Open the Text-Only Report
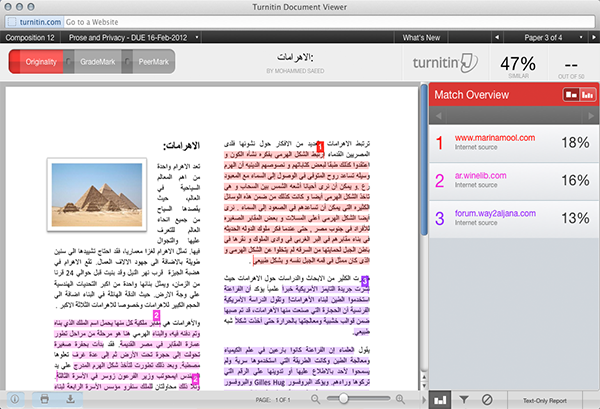Image resolution: width=600 pixels, height=409 pixels. click(545, 401)
